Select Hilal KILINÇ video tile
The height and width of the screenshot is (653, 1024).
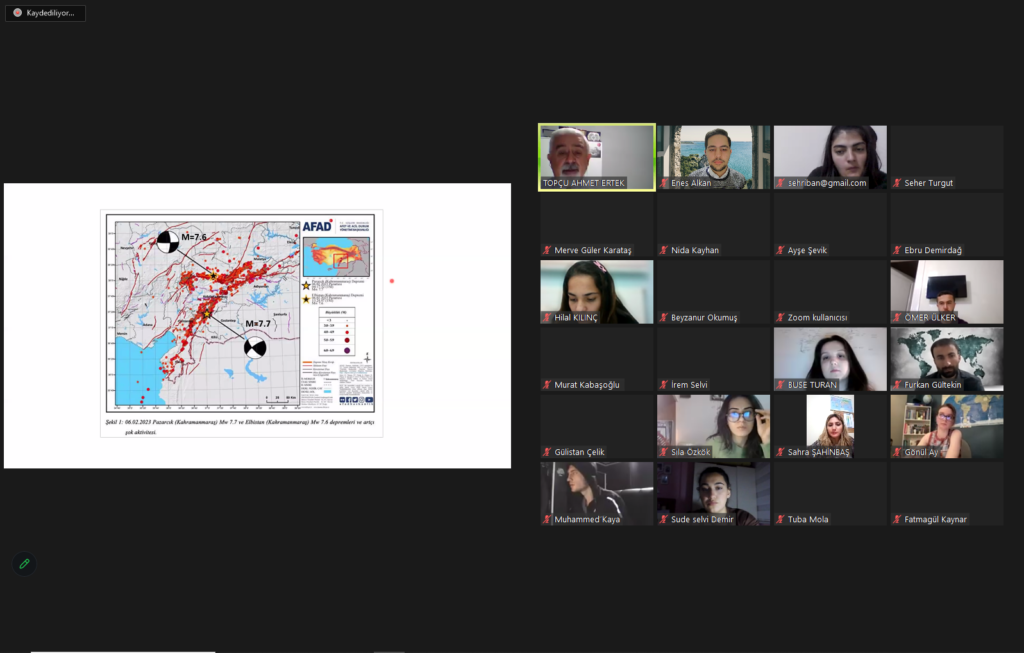pyautogui.click(x=597, y=292)
